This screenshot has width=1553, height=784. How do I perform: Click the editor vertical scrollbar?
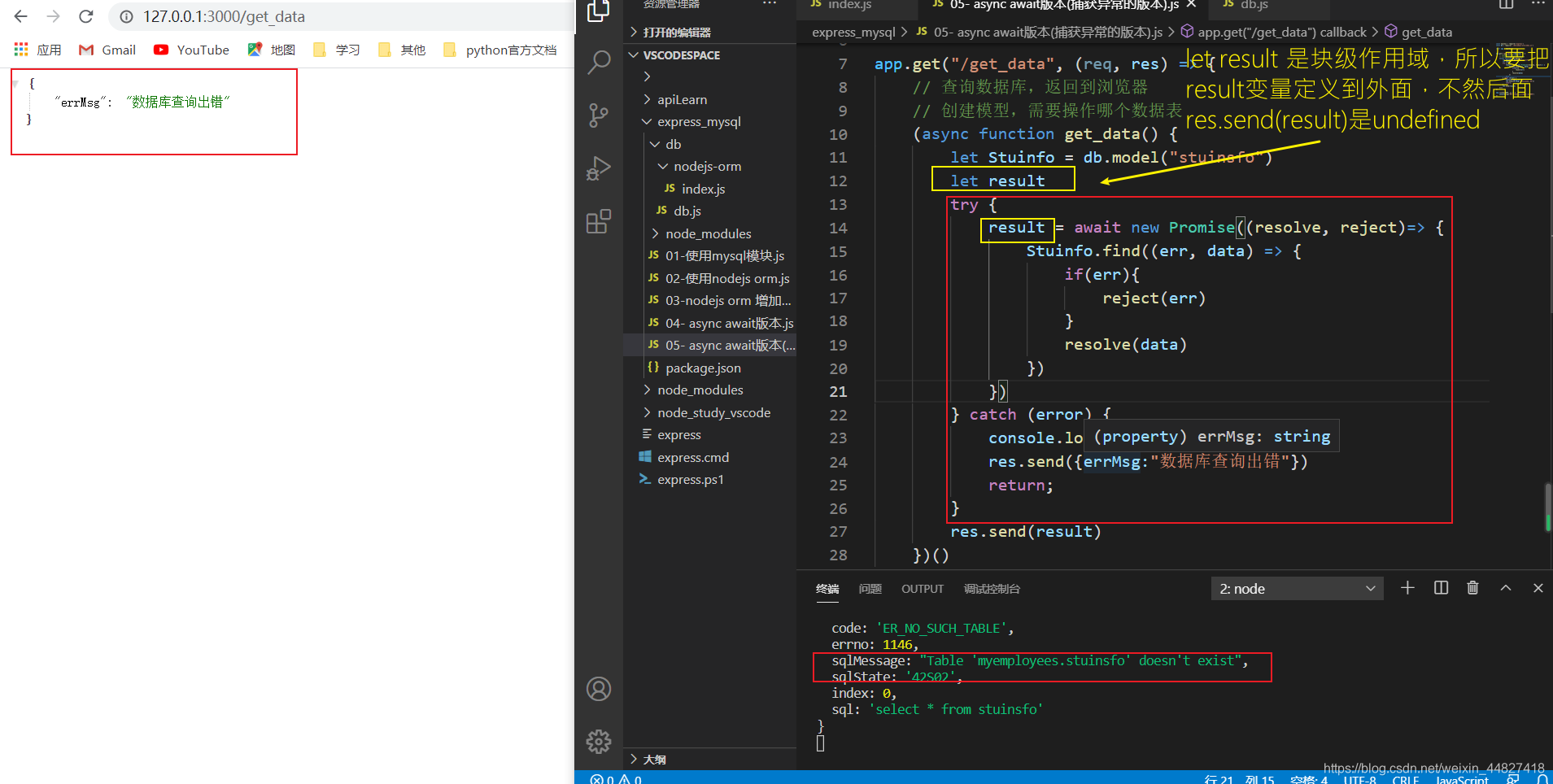(x=1548, y=507)
